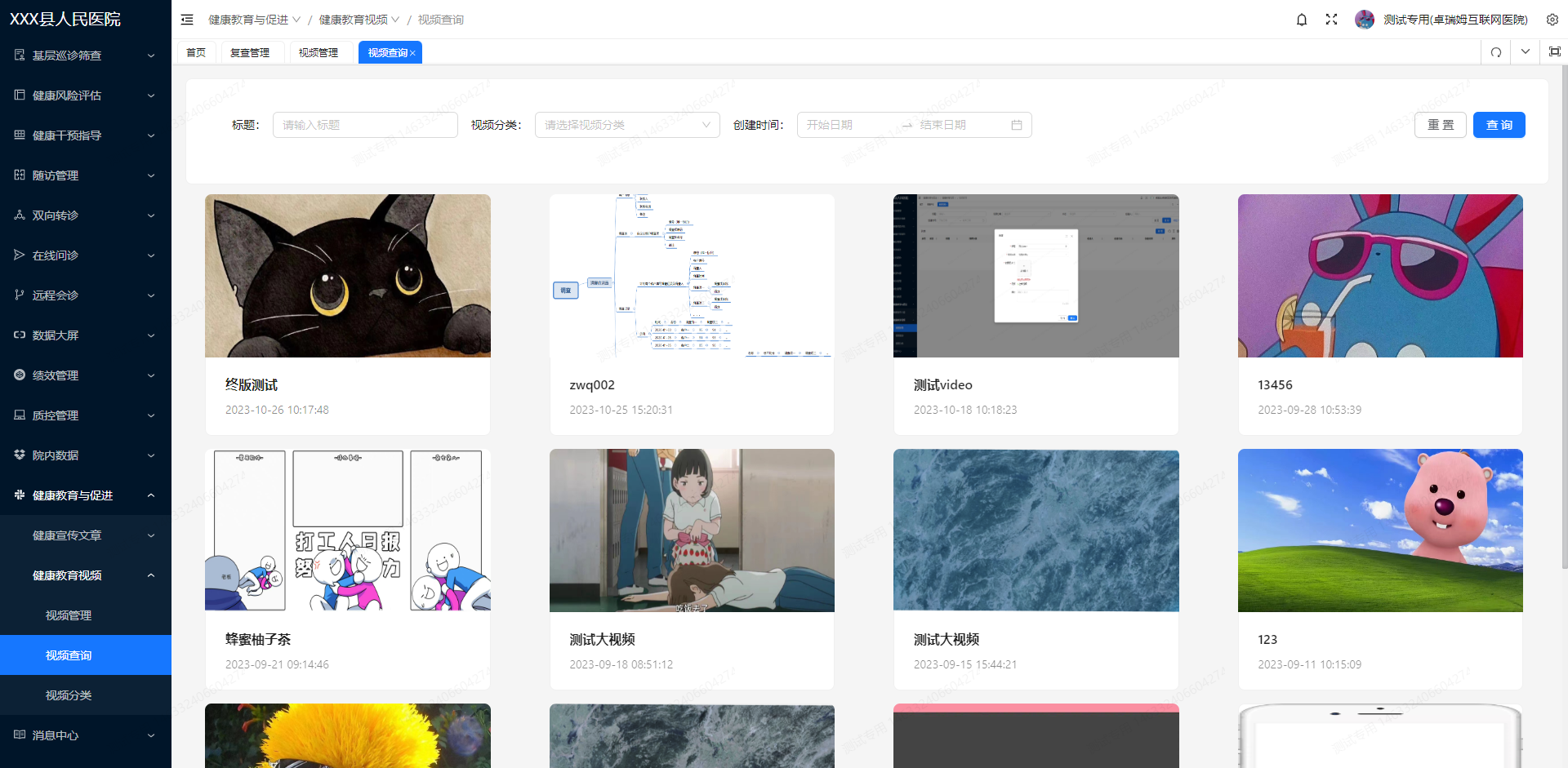Viewport: 1568px width, 768px height.
Task: Click the 远程会诊 menu icon
Action: [20, 295]
